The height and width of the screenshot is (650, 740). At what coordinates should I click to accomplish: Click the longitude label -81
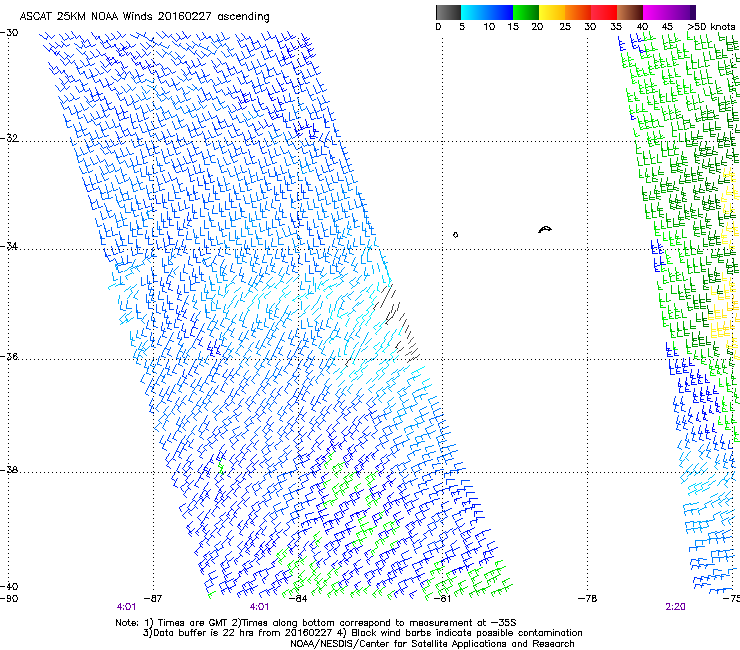tap(442, 599)
